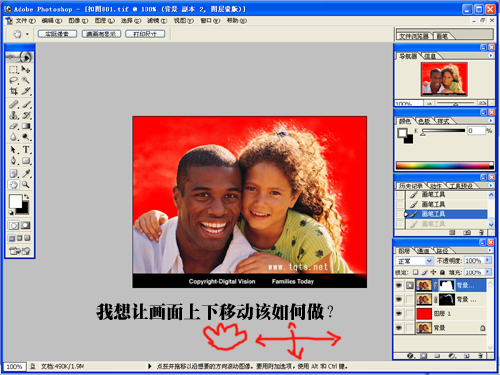The image size is (500, 375).
Task: Select the Rectangular Marquee tool
Action: click(14, 70)
